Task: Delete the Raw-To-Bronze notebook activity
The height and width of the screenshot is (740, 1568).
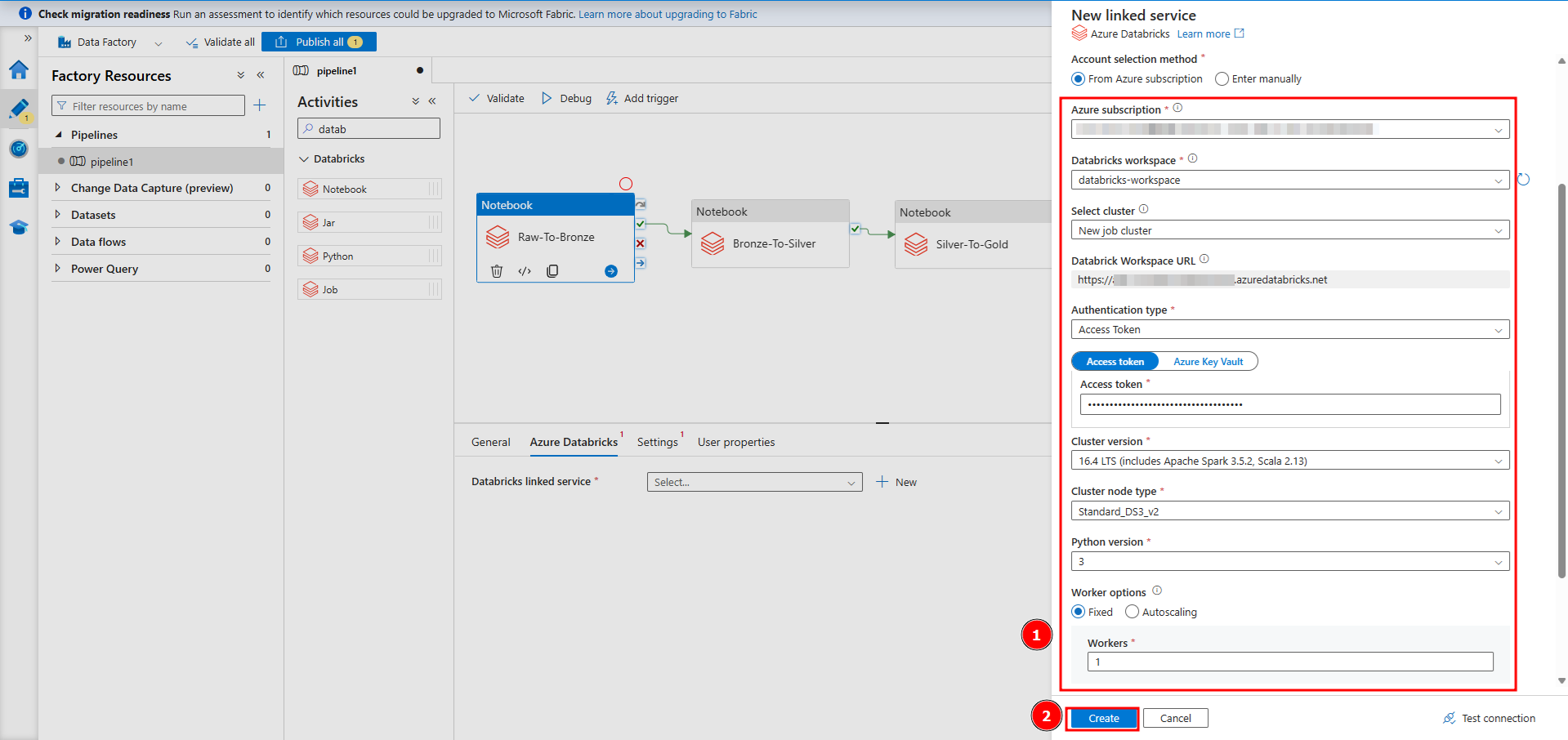Action: 496,271
